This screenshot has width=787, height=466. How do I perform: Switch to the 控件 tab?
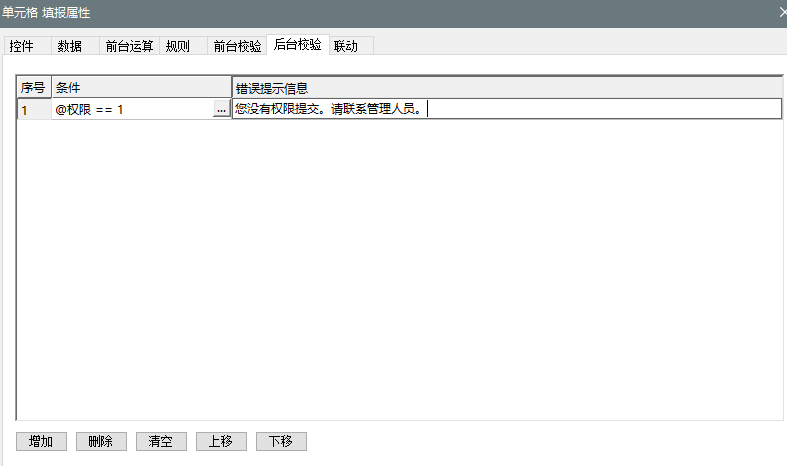(x=22, y=46)
